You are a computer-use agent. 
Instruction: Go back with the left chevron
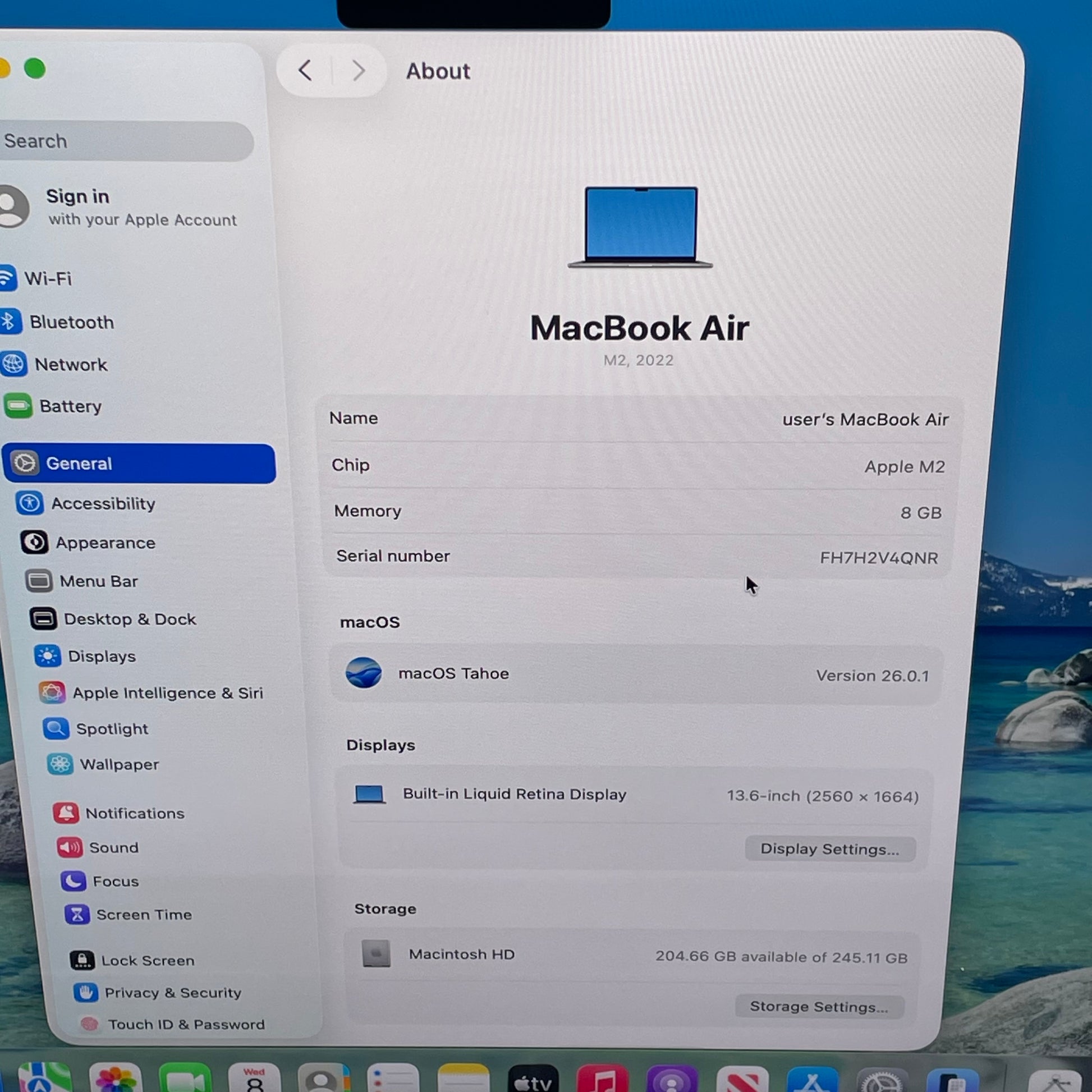[x=305, y=71]
